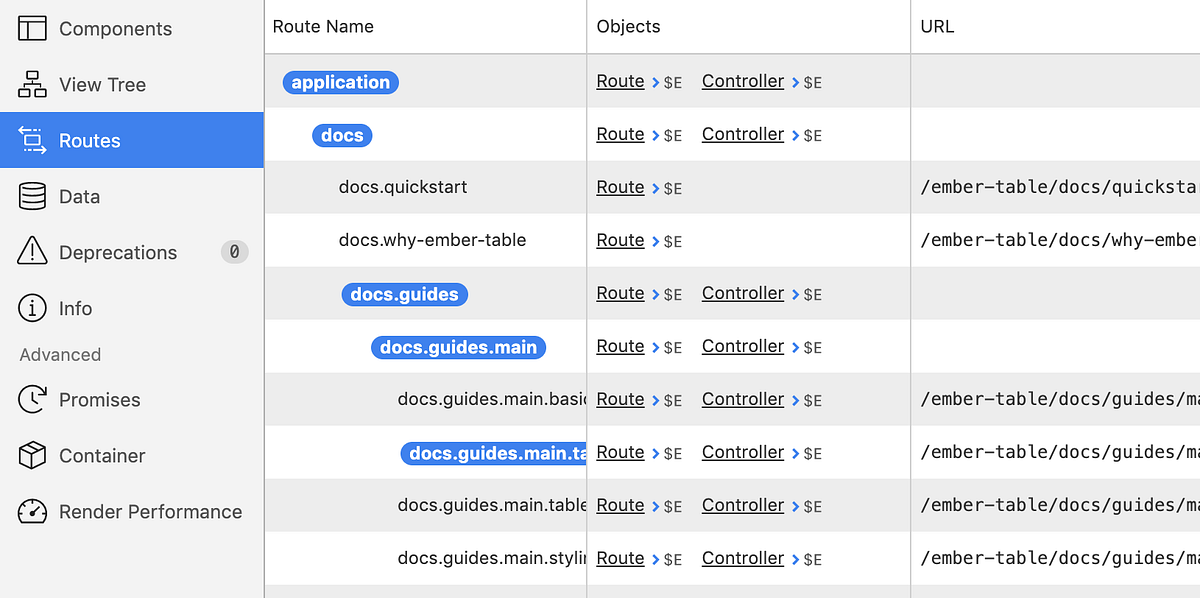Click the Container box icon
This screenshot has width=1200, height=598.
tap(31, 455)
